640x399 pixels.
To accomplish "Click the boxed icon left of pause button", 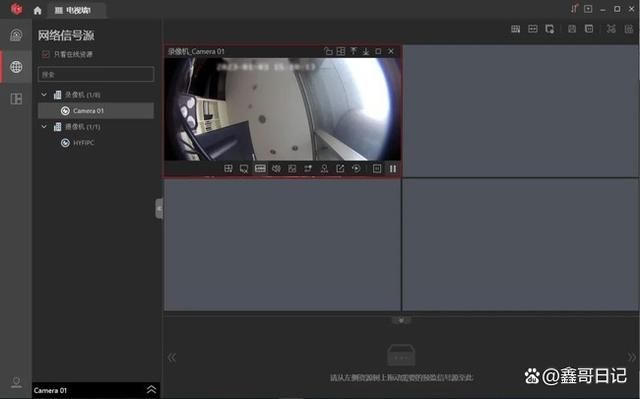I will 377,168.
